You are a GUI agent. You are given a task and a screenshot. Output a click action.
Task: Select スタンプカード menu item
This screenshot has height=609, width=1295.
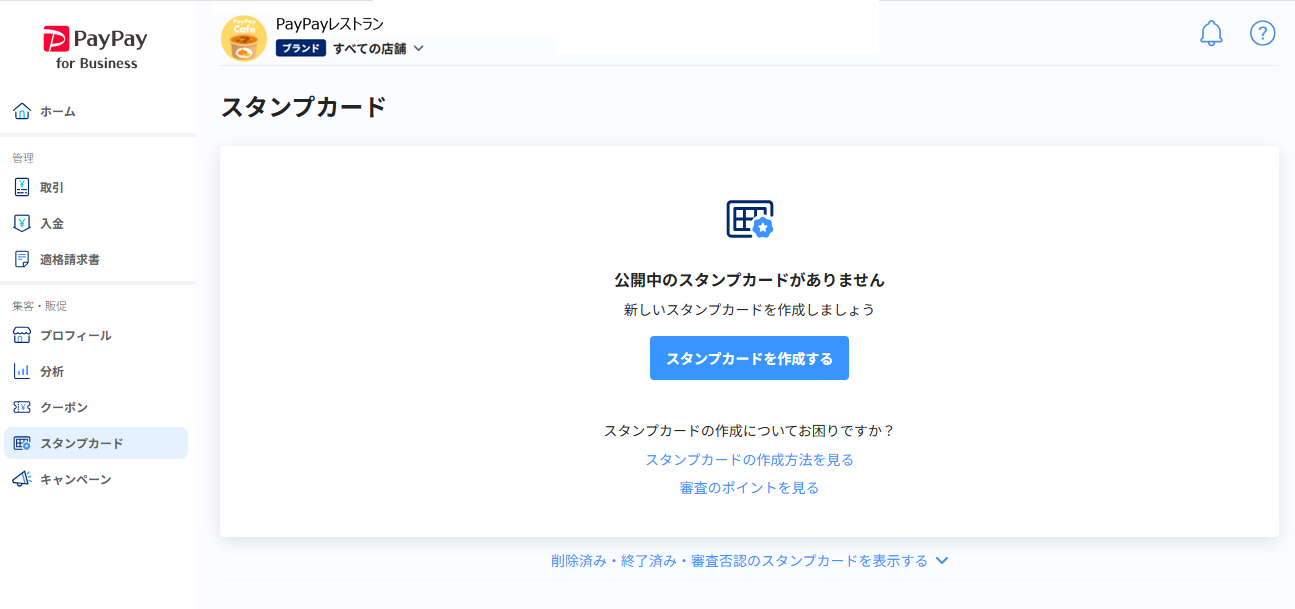click(x=96, y=443)
